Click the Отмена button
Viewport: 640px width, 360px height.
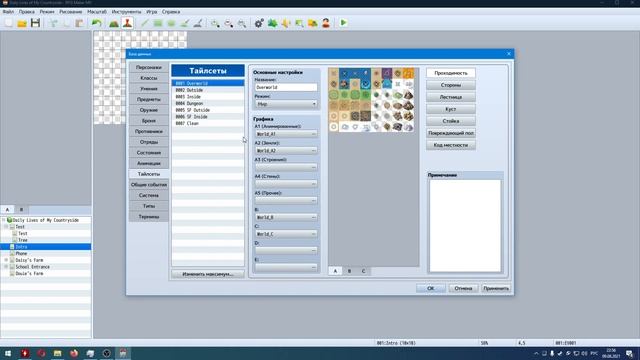463,288
